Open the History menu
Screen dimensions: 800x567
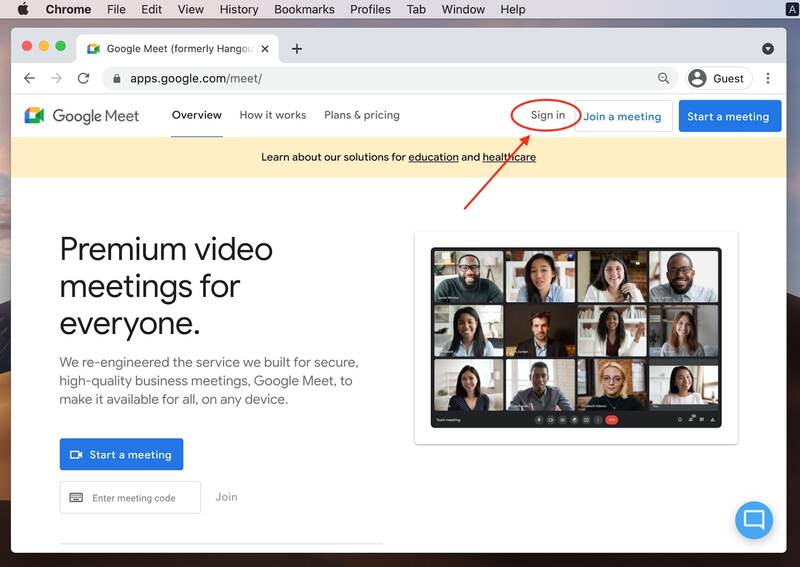pyautogui.click(x=239, y=9)
